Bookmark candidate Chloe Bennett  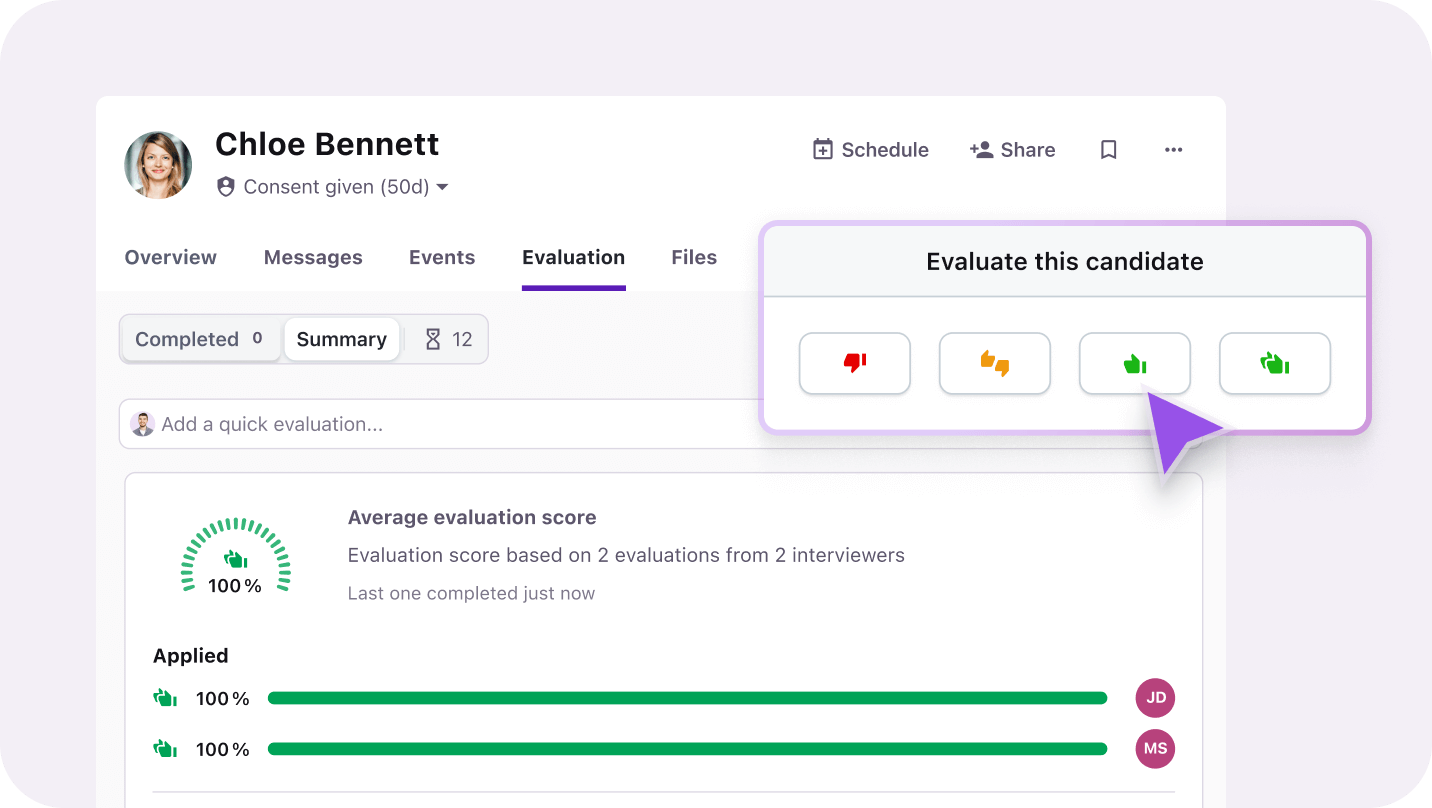pos(1108,150)
